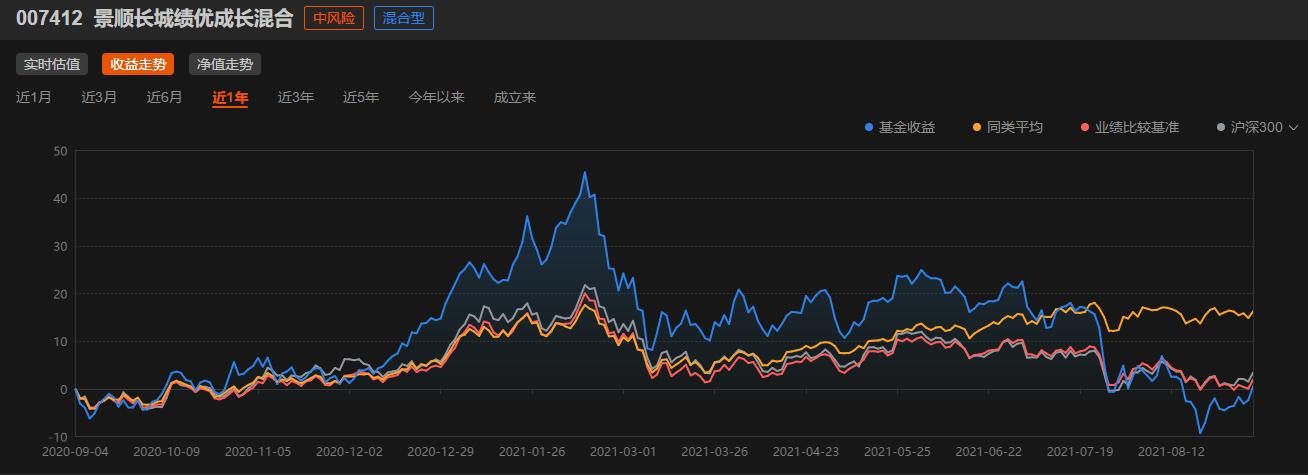This screenshot has height=475, width=1308.
Task: Click the blue 基金收益 legend dot
Action: click(869, 127)
